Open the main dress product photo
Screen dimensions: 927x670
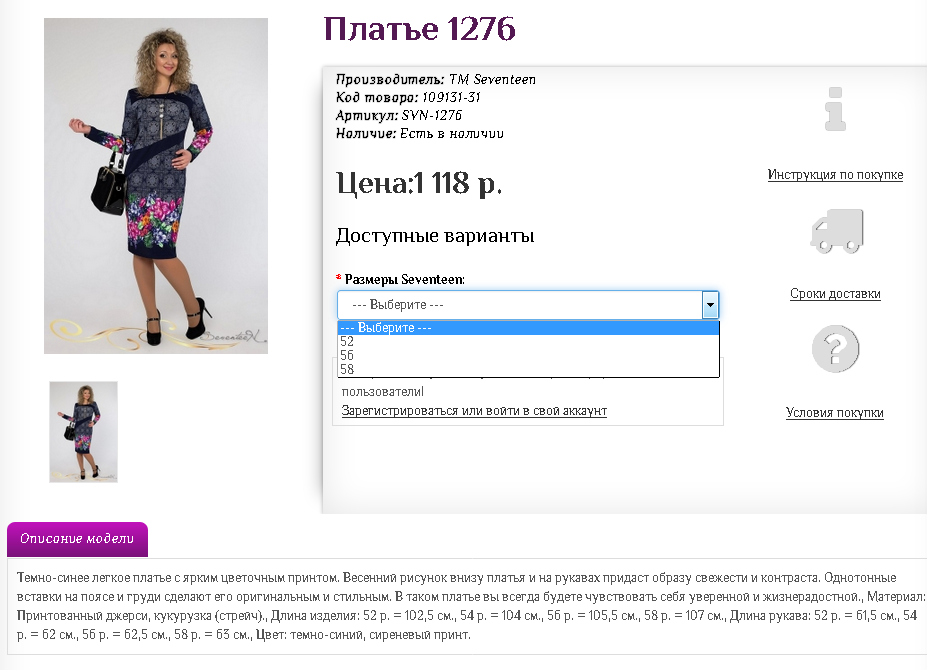click(156, 186)
